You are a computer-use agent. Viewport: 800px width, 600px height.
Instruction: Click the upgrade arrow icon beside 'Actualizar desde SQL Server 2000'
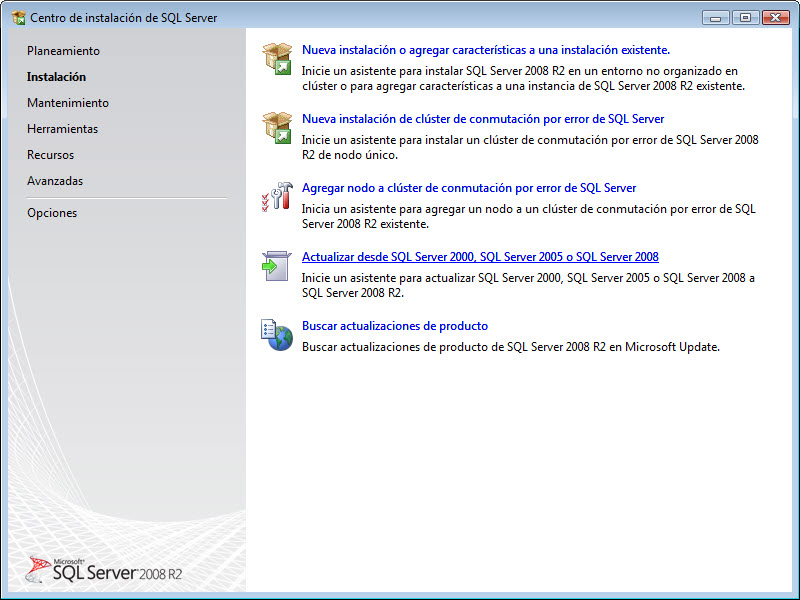277,266
